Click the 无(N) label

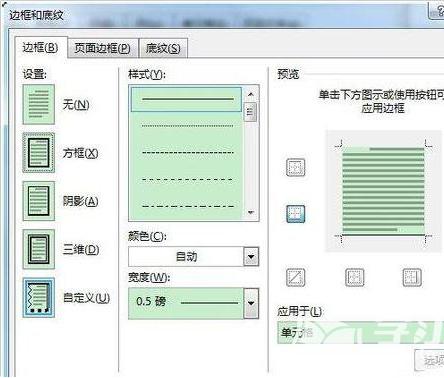coord(76,105)
